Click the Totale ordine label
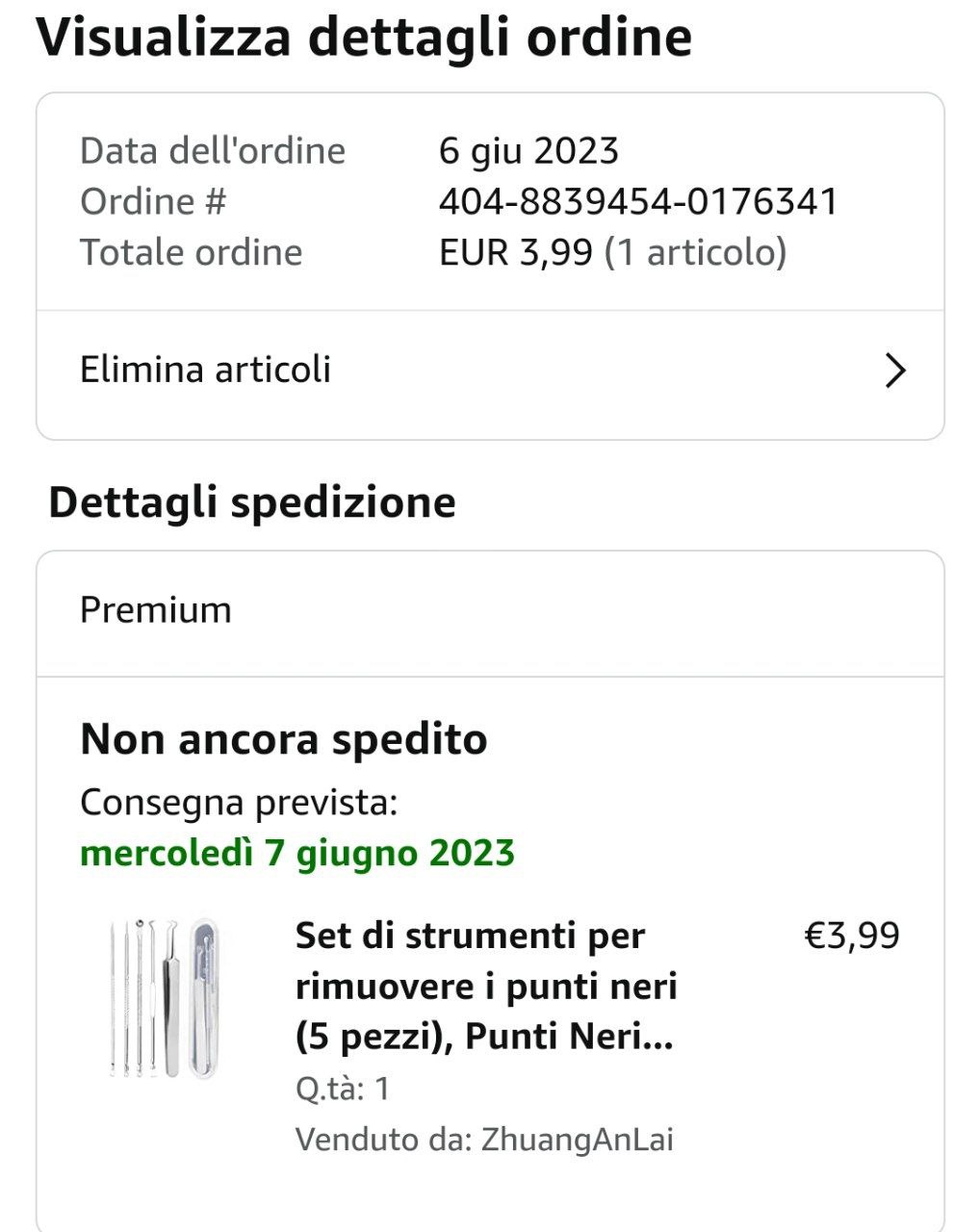The width and height of the screenshot is (979, 1232). pos(192,252)
